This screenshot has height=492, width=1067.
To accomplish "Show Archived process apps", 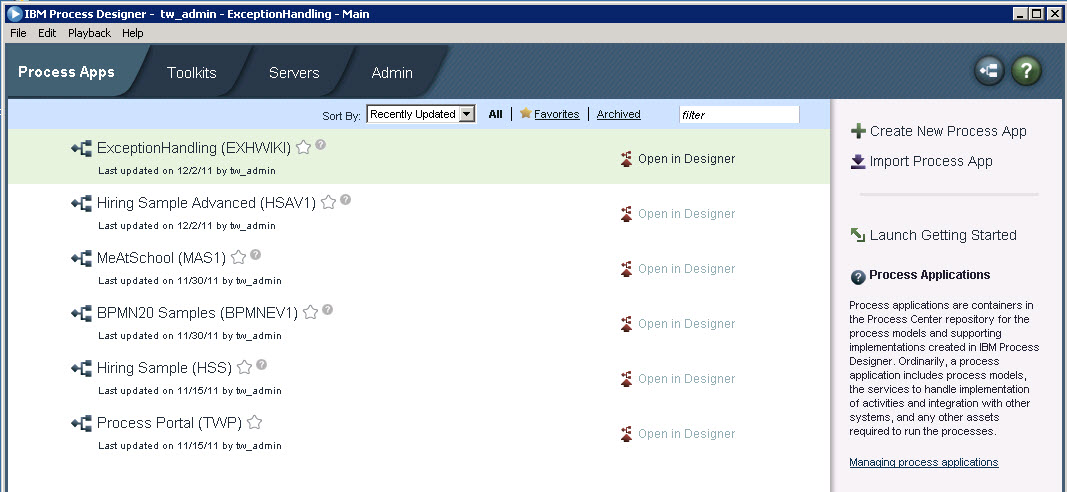I will pos(618,114).
